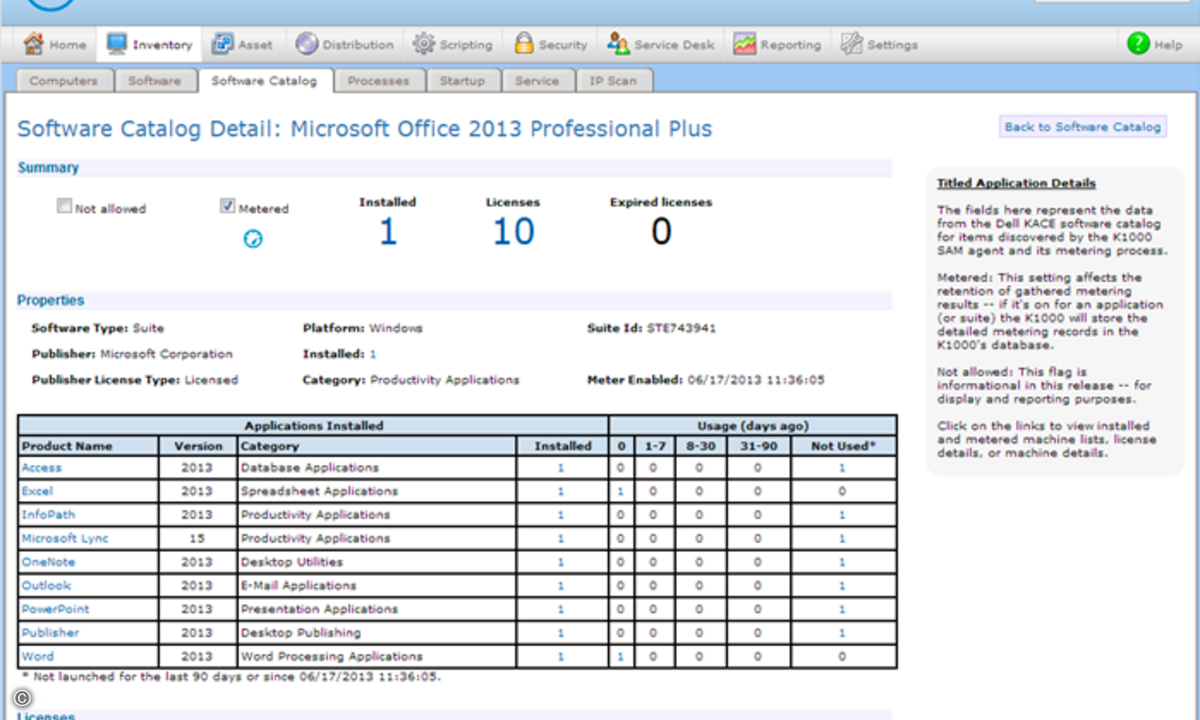Open the Microsoft Lync product link
The height and width of the screenshot is (720, 1200).
tap(65, 538)
